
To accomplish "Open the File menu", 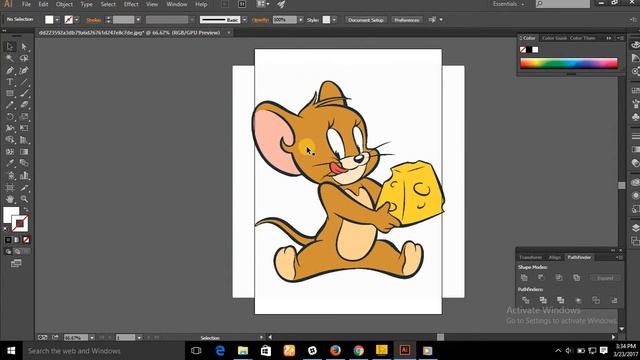I will pos(26,4).
